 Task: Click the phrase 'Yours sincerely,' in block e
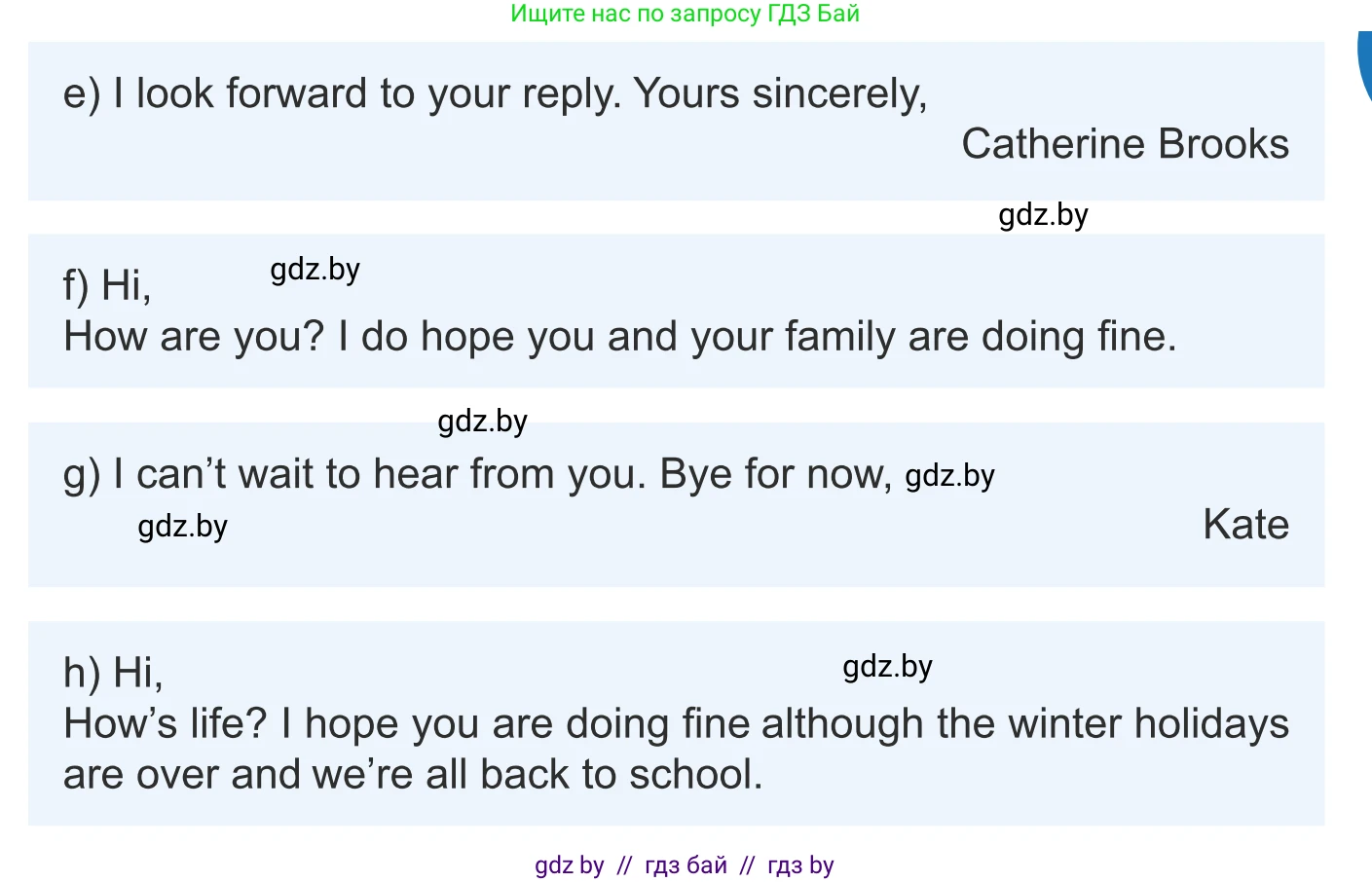pyautogui.click(x=780, y=94)
